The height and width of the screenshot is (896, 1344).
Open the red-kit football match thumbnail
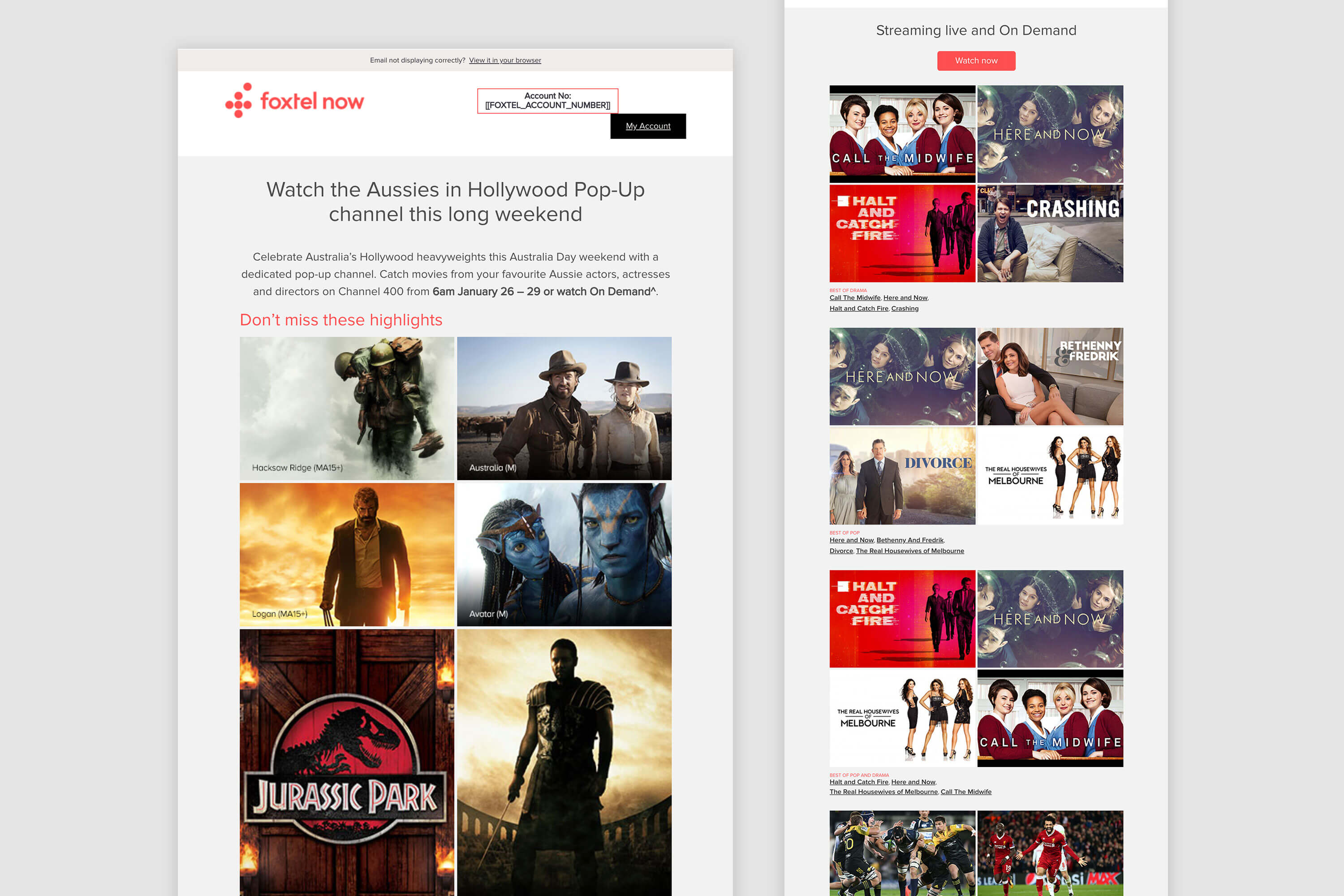(1050, 853)
